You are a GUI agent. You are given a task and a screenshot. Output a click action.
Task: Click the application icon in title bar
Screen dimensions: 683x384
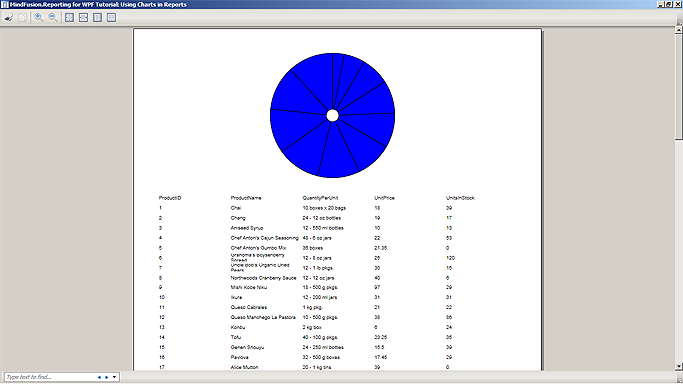tap(4, 4)
